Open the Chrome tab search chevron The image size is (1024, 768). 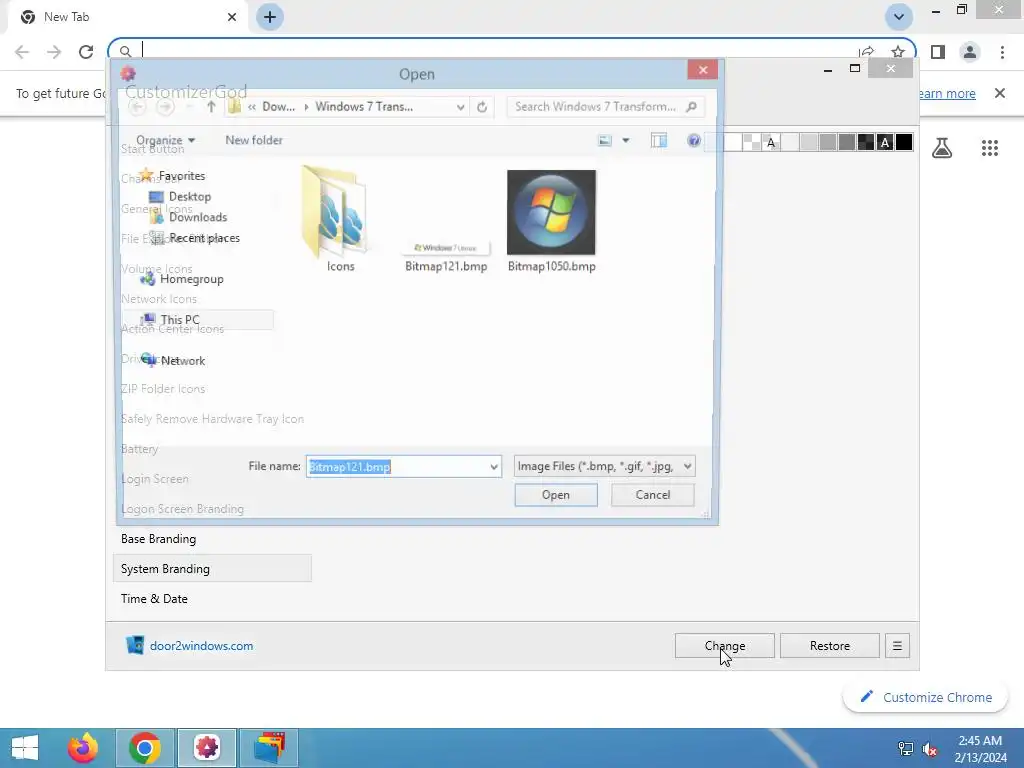click(899, 17)
